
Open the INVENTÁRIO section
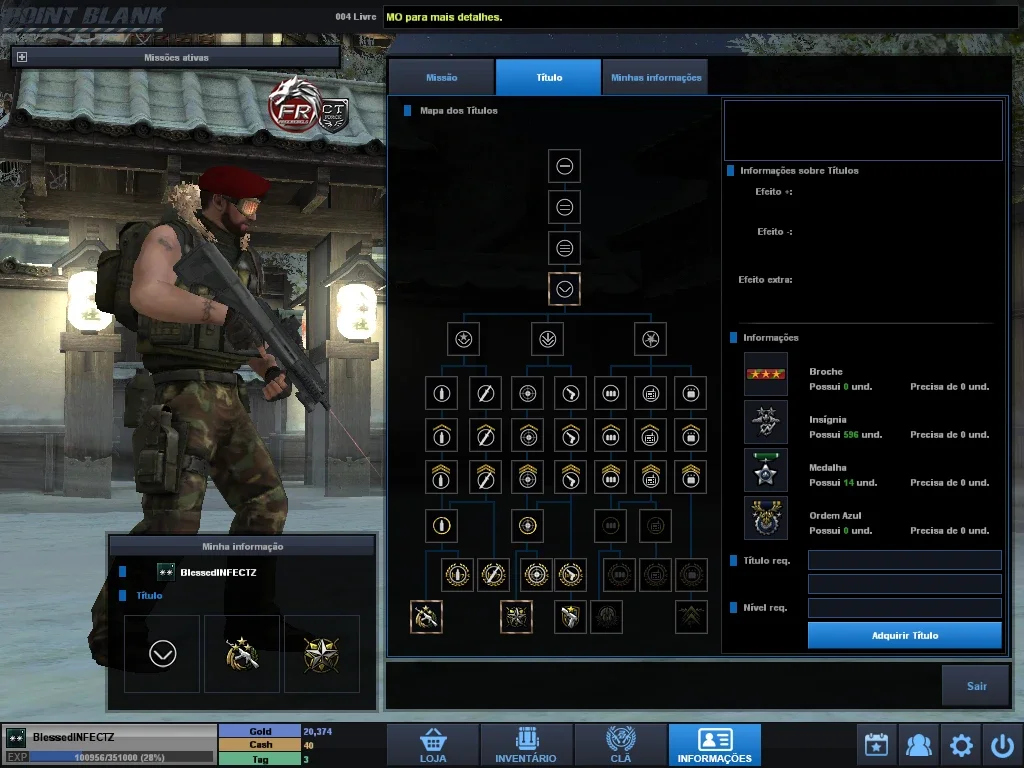(526, 746)
